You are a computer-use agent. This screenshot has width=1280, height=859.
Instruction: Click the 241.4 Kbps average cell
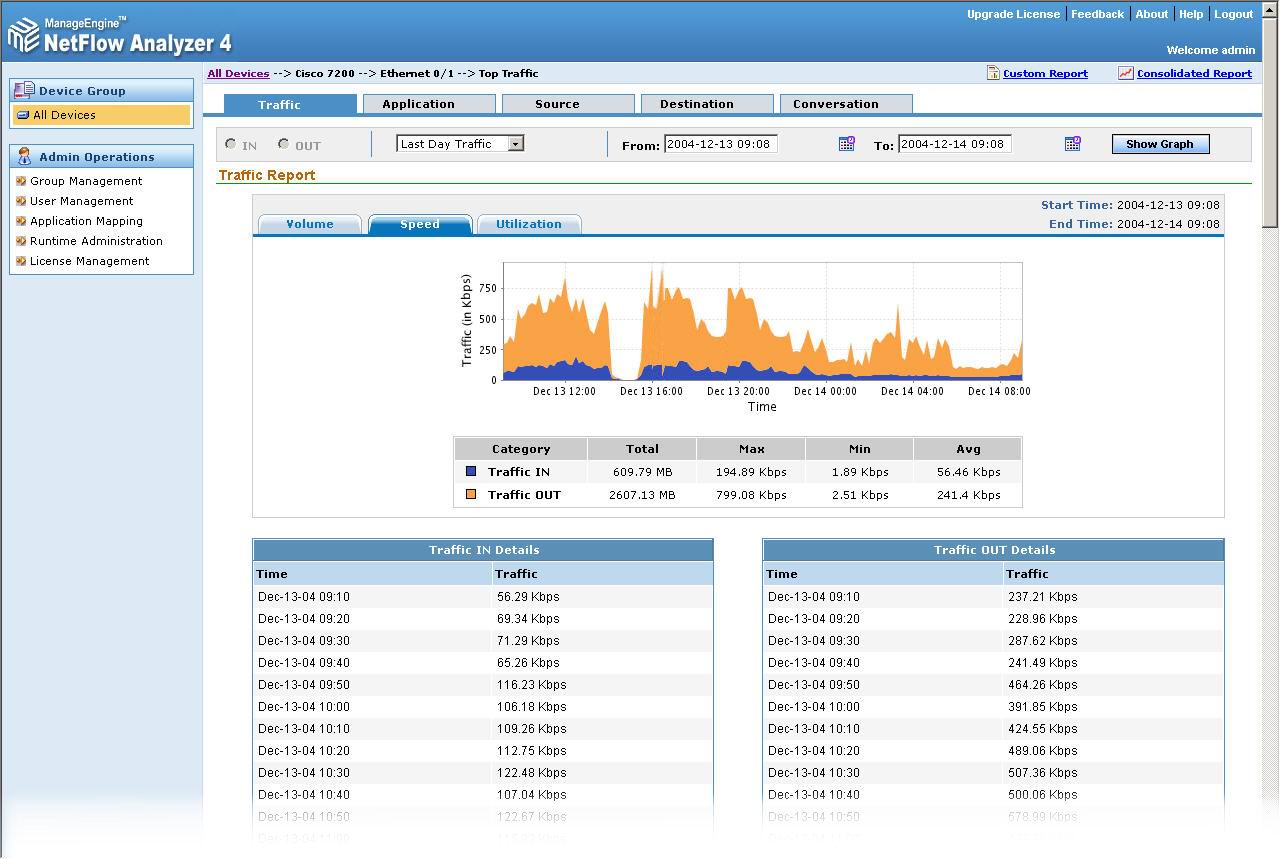click(968, 495)
